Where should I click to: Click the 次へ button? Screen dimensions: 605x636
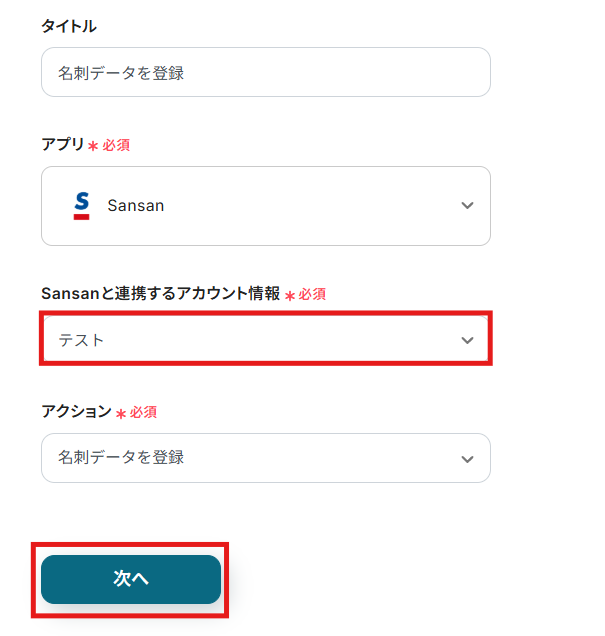click(x=131, y=579)
